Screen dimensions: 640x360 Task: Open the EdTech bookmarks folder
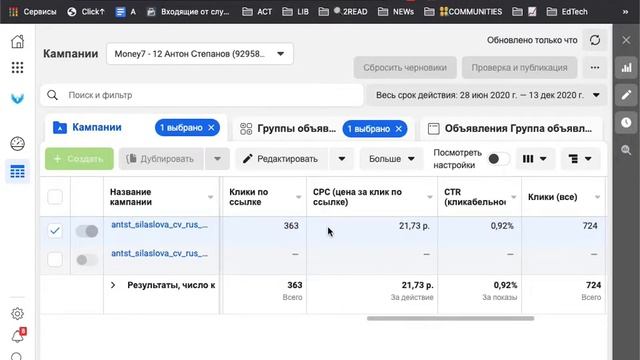[567, 12]
